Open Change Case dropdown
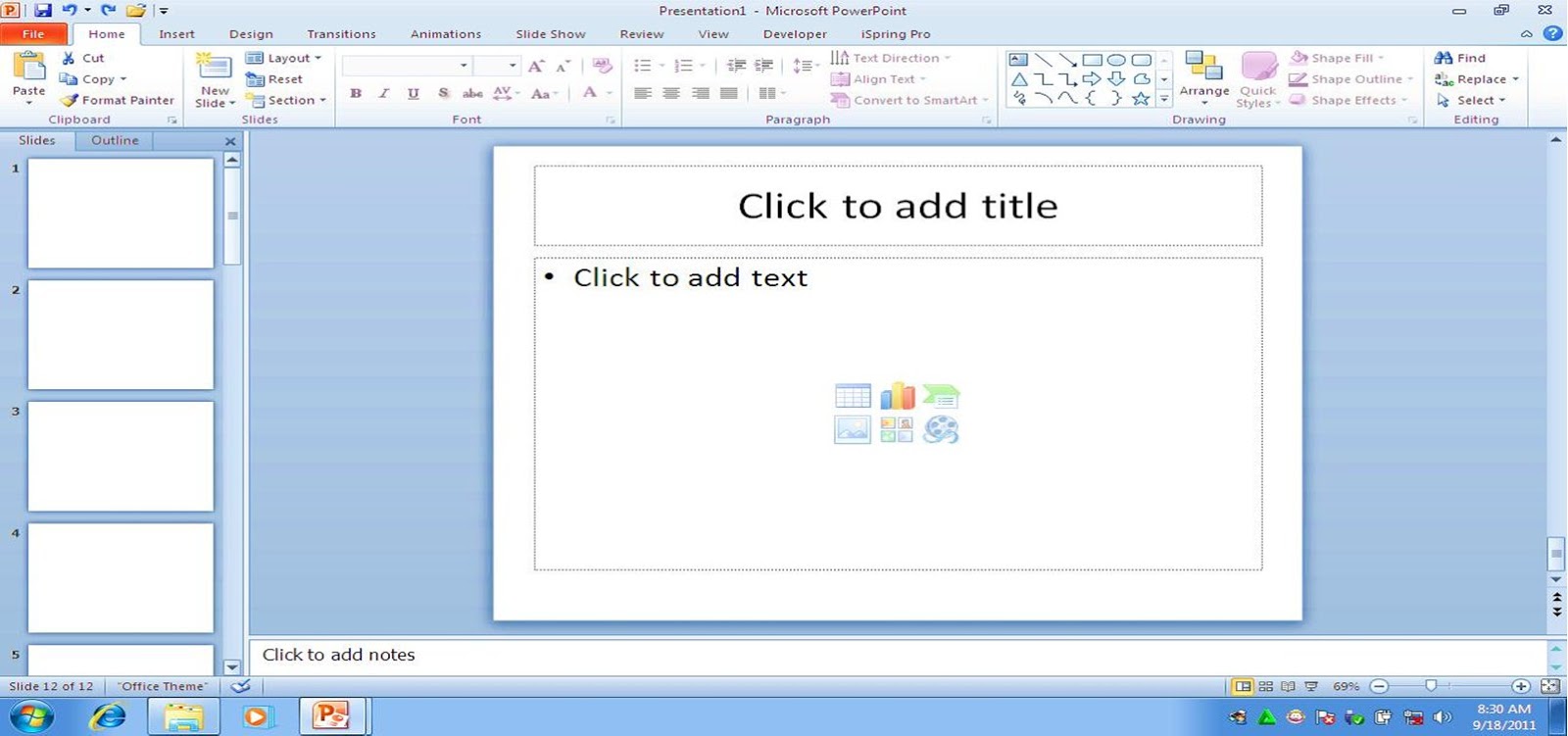The height and width of the screenshot is (736, 1568). point(544,93)
